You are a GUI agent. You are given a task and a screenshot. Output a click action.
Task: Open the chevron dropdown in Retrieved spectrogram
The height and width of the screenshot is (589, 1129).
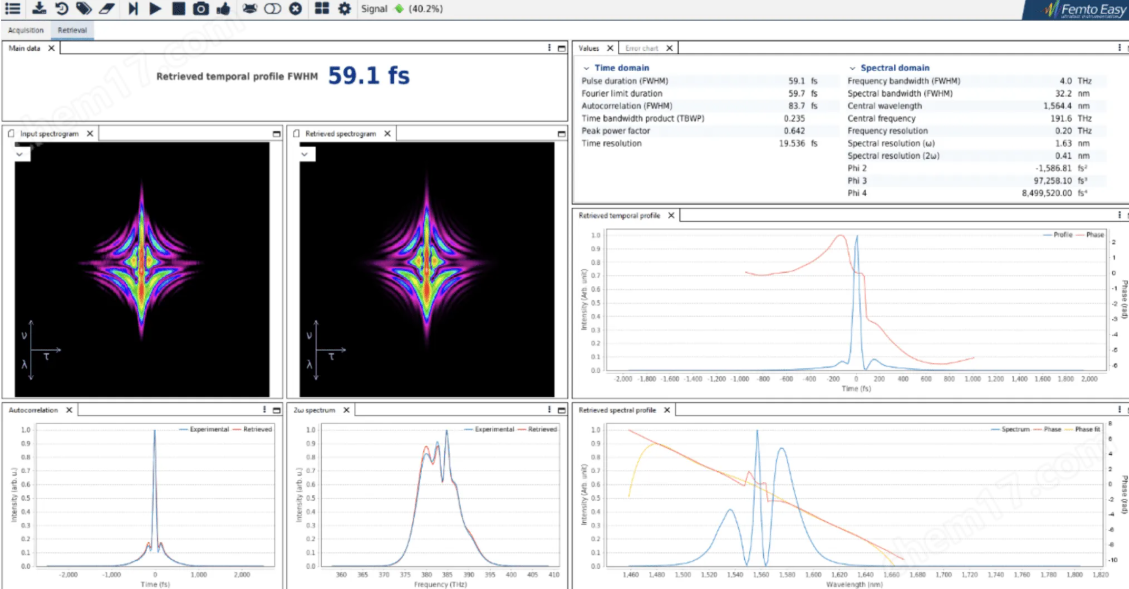click(x=305, y=153)
